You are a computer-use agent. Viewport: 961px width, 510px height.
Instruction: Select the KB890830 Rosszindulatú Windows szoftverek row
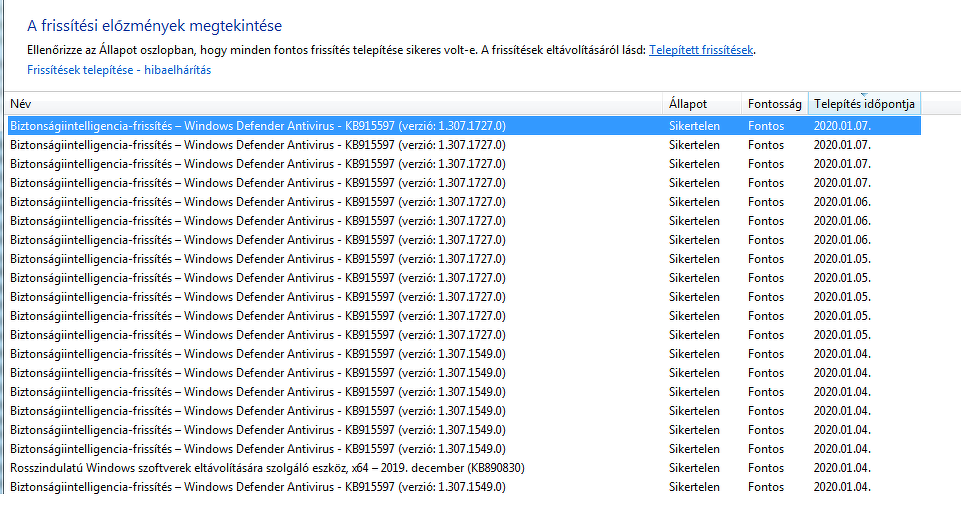(x=464, y=468)
